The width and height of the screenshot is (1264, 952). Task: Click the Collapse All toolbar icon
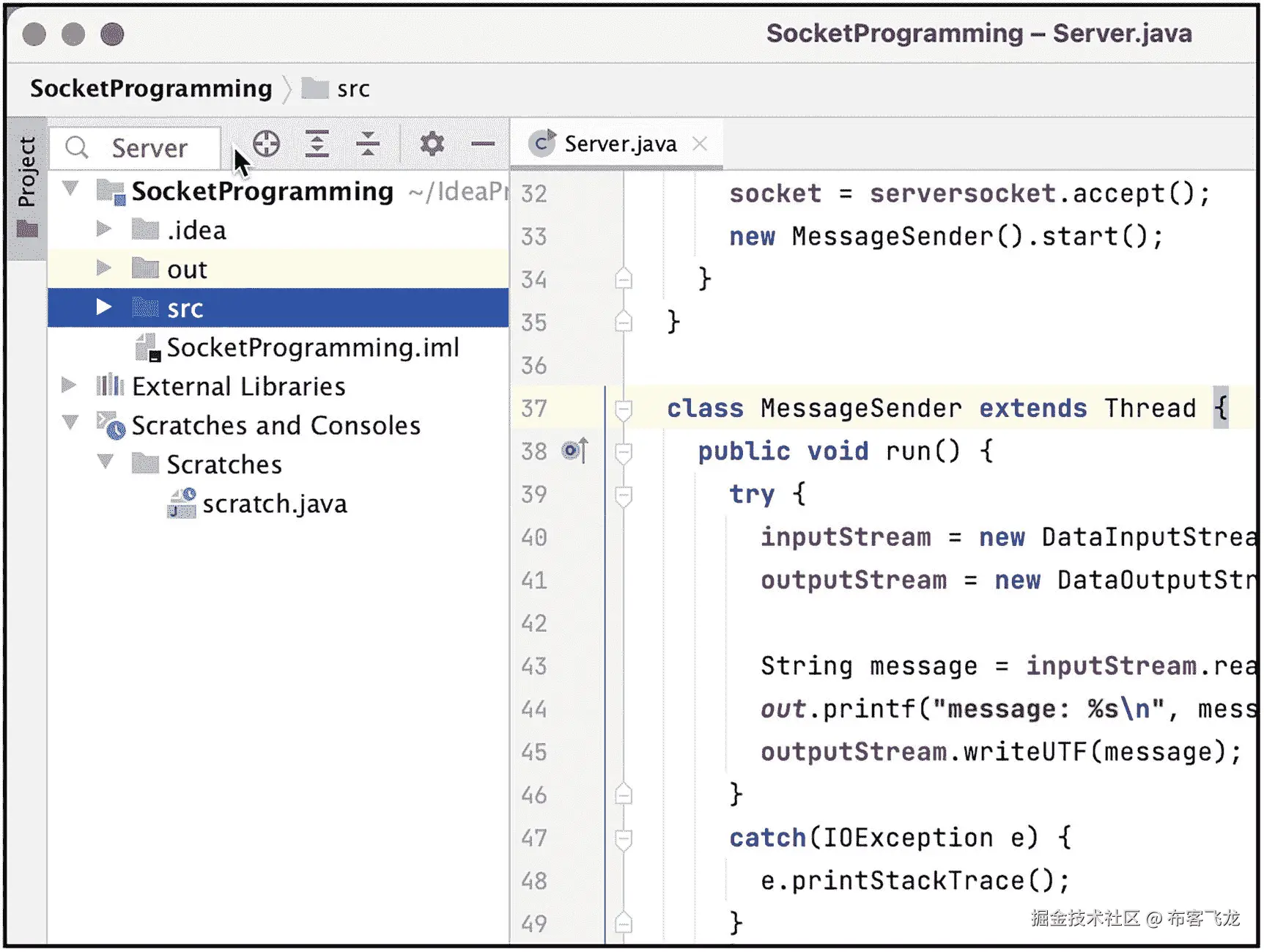click(x=367, y=144)
